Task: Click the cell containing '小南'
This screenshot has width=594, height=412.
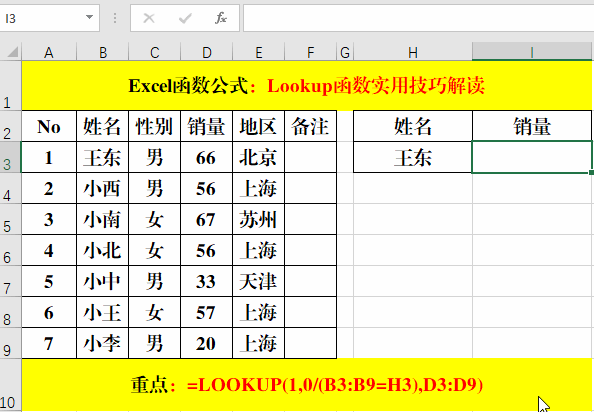Action: (x=103, y=219)
